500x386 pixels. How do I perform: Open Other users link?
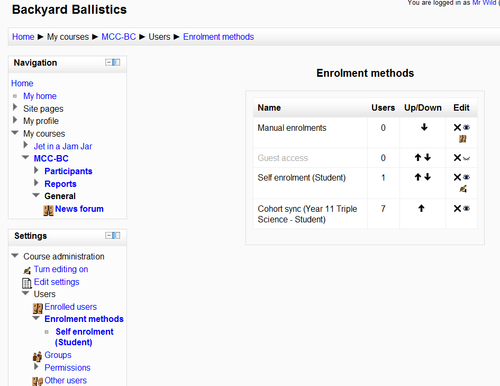click(x=66, y=380)
